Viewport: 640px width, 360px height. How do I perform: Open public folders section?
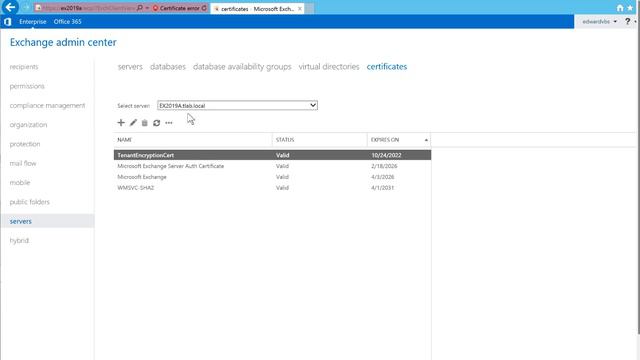click(x=29, y=202)
